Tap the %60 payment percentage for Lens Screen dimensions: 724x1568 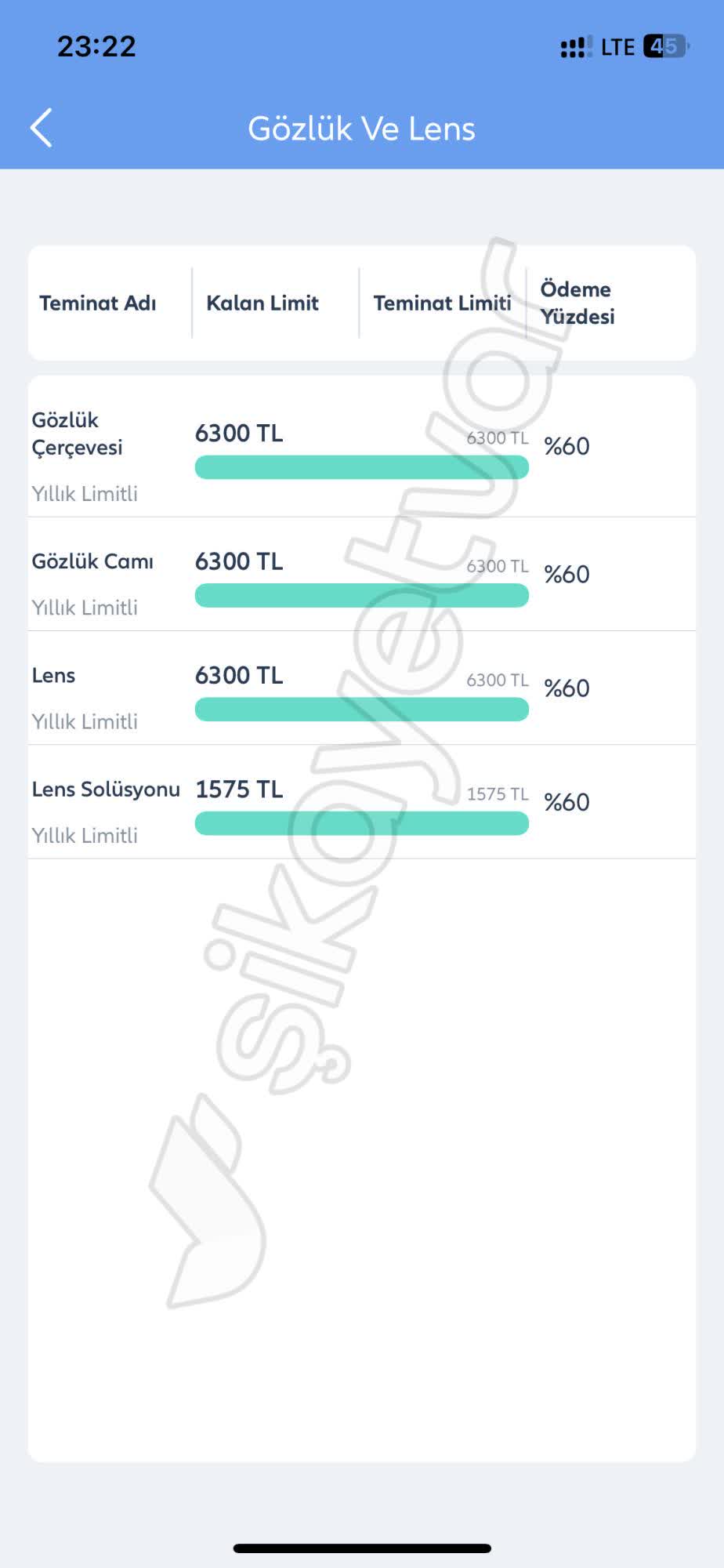point(567,688)
